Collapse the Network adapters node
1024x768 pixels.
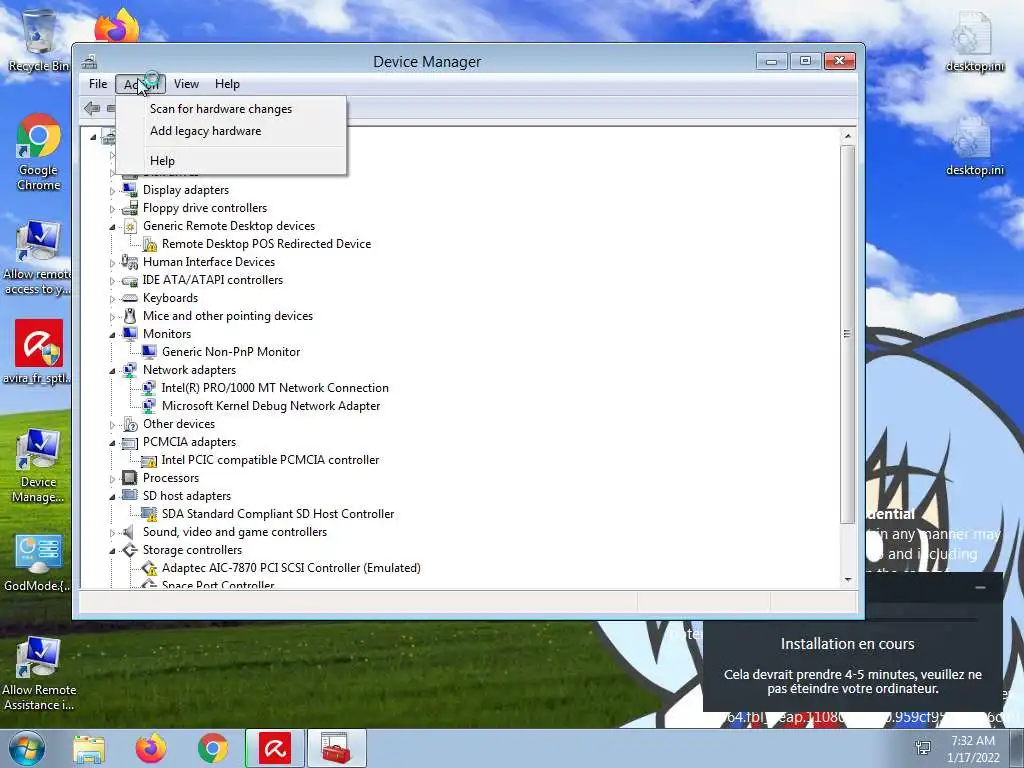pyautogui.click(x=112, y=371)
